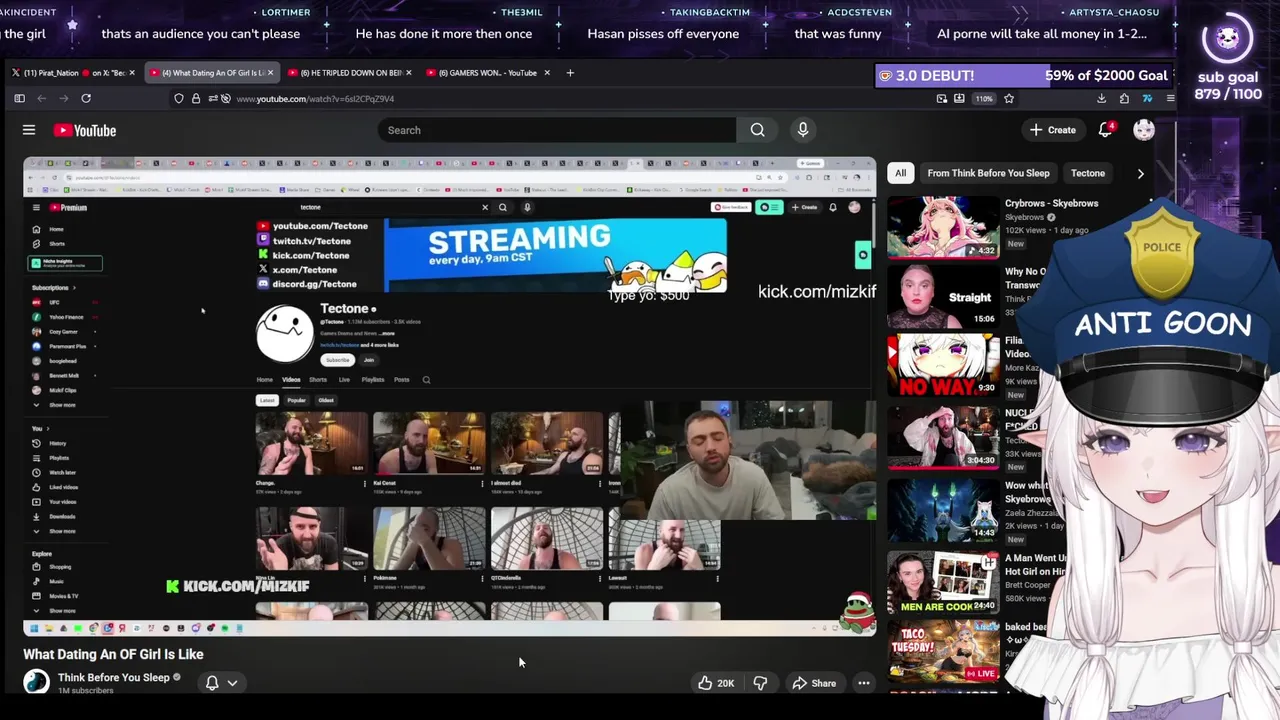Viewport: 1280px width, 720px height.
Task: Click the install page icon in address bar
Action: 959,98
